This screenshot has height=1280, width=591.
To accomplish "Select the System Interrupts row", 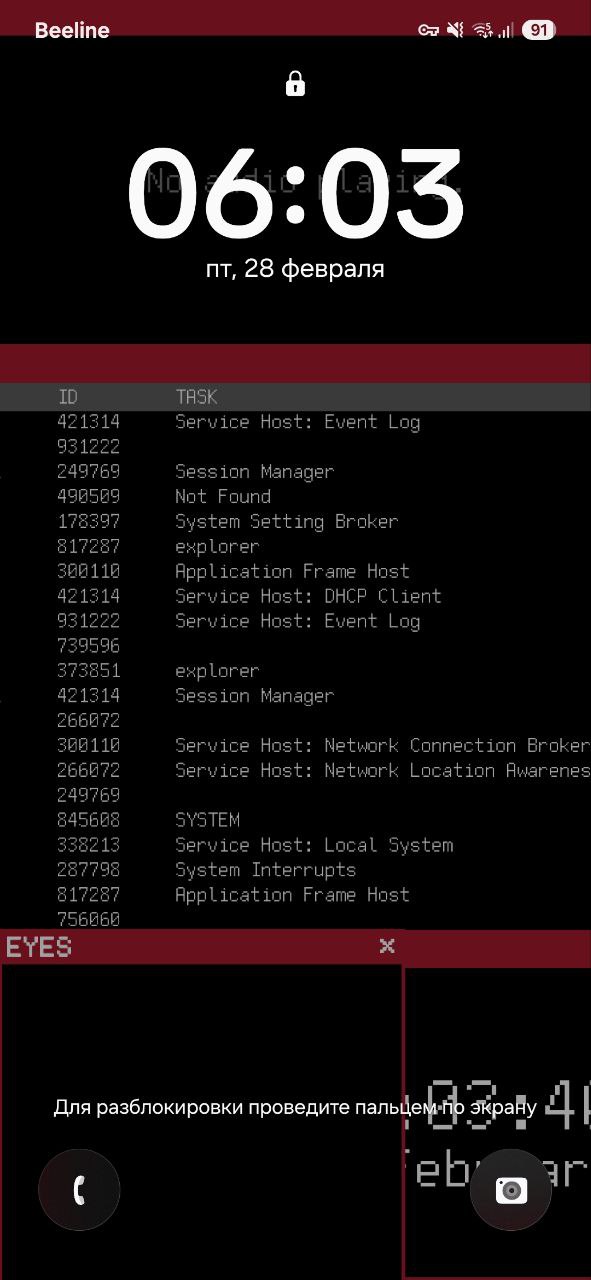I will point(295,870).
